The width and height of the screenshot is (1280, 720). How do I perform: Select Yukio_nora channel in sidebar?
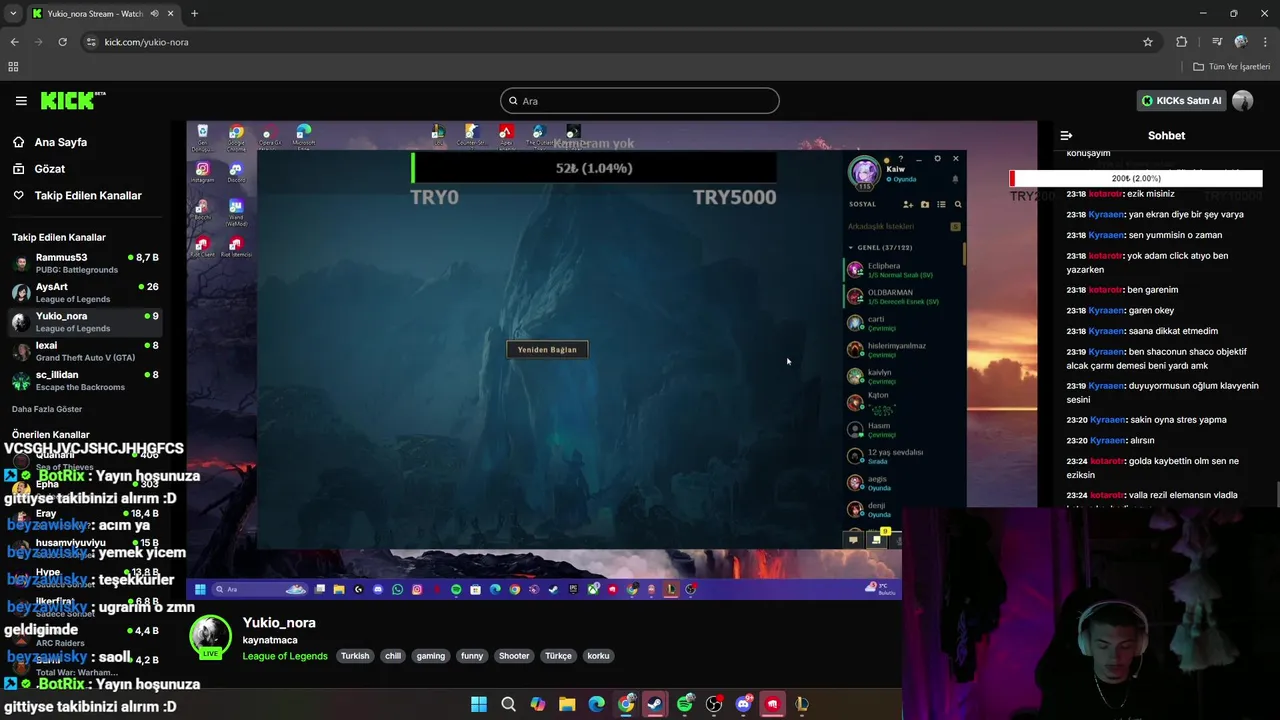coord(85,322)
